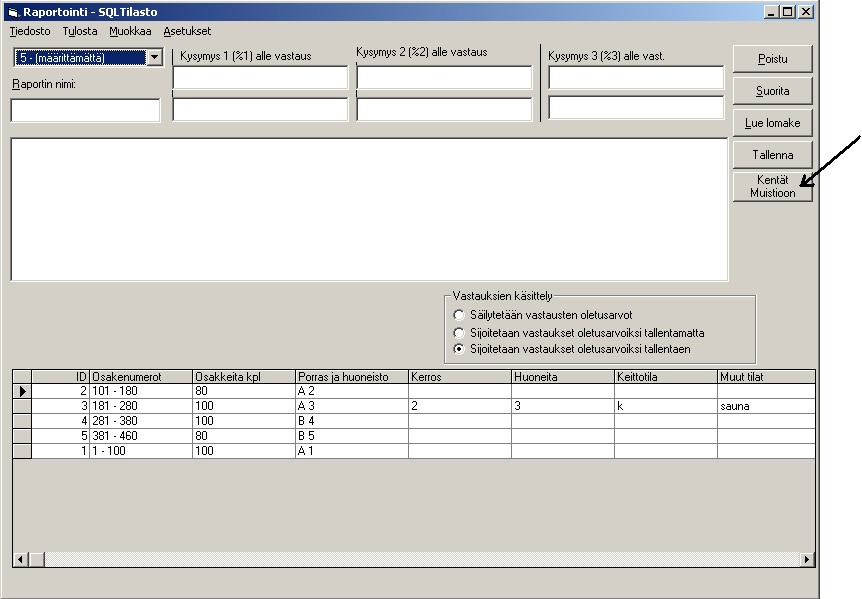Close the Raportointi - SQLTilasto window
Screen dimensions: 862x599
click(806, 12)
